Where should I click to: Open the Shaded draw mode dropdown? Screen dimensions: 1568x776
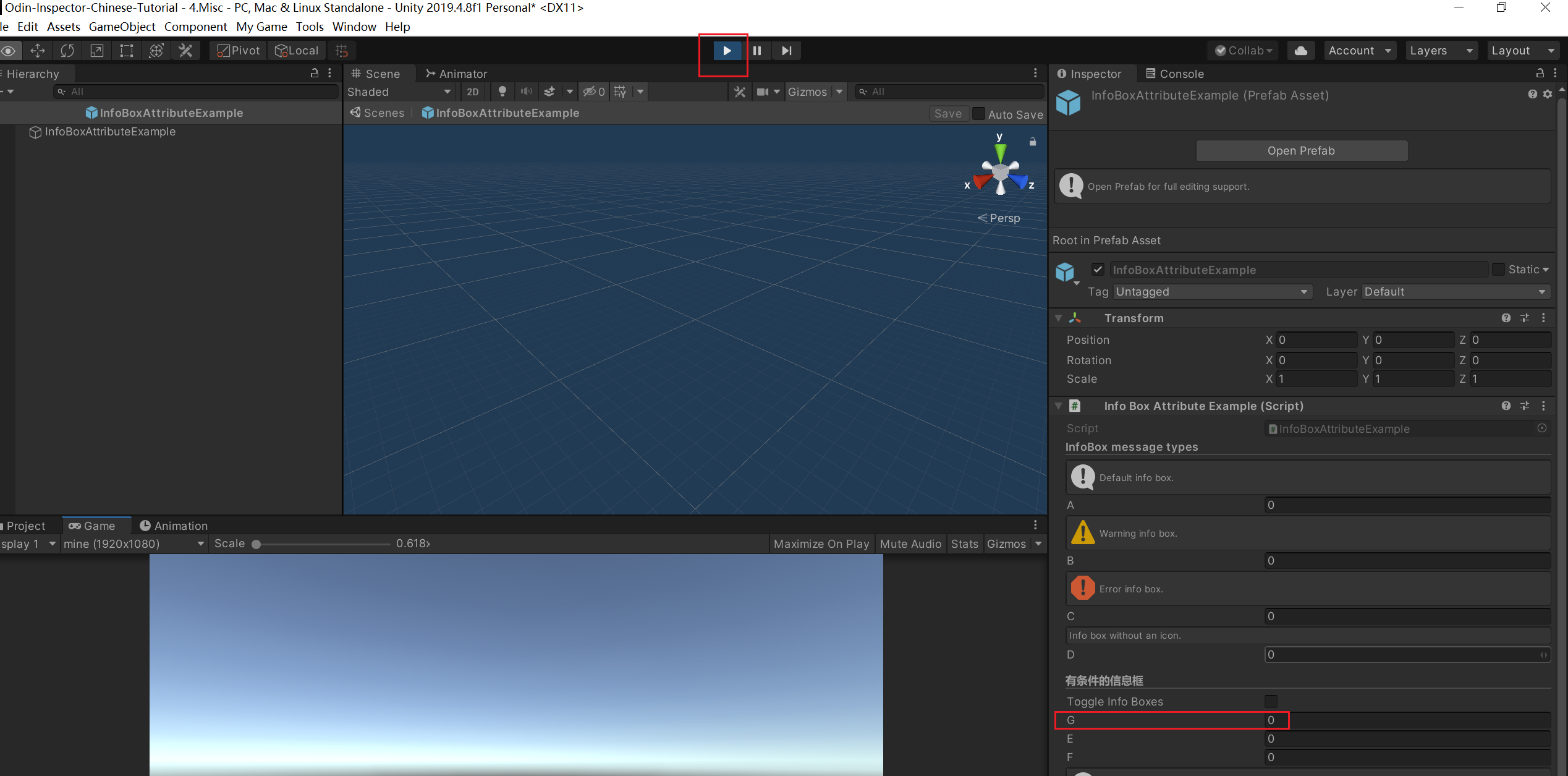[399, 92]
